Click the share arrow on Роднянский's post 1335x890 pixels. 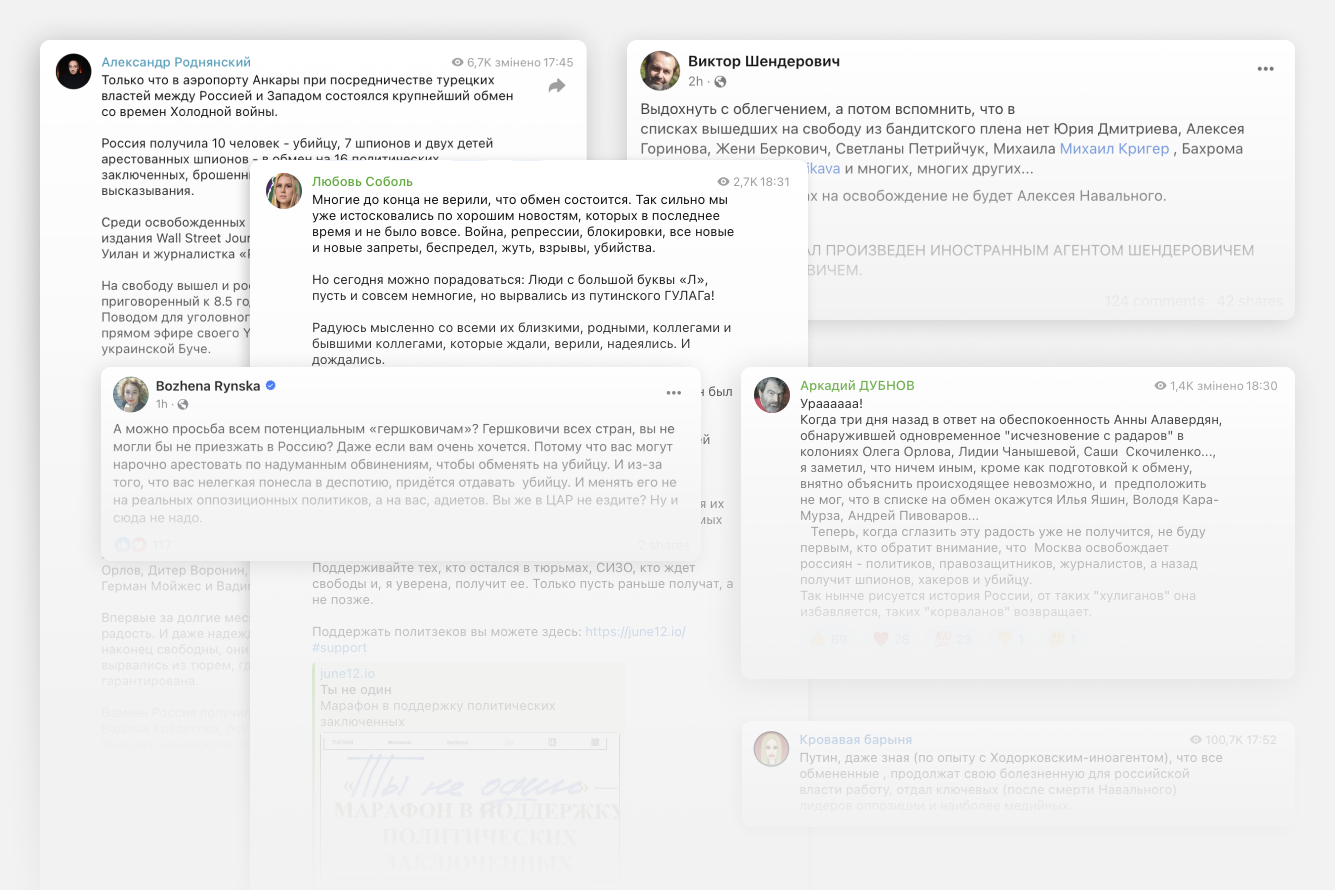557,87
